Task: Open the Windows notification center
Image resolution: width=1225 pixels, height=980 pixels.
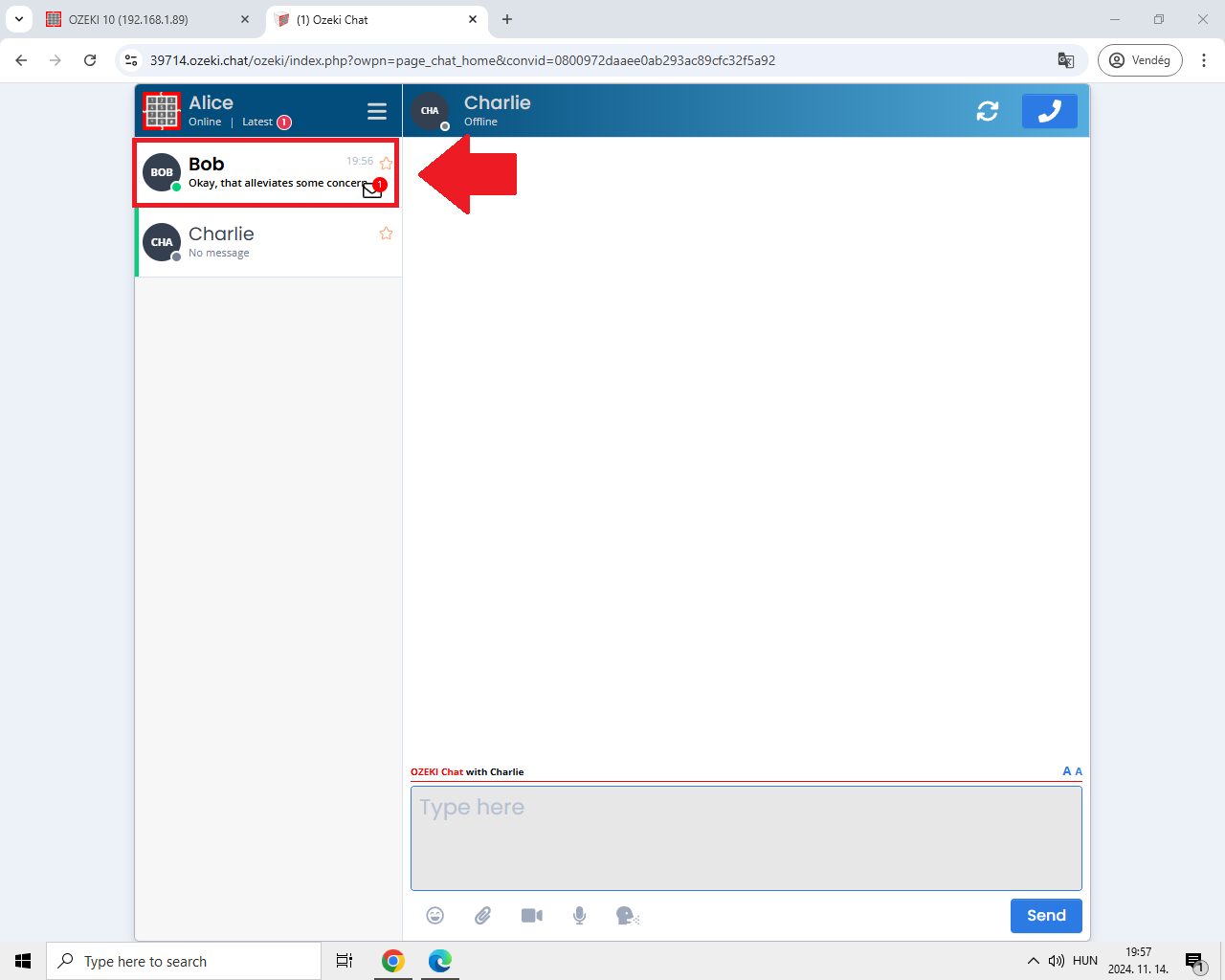Action: pos(1194,961)
